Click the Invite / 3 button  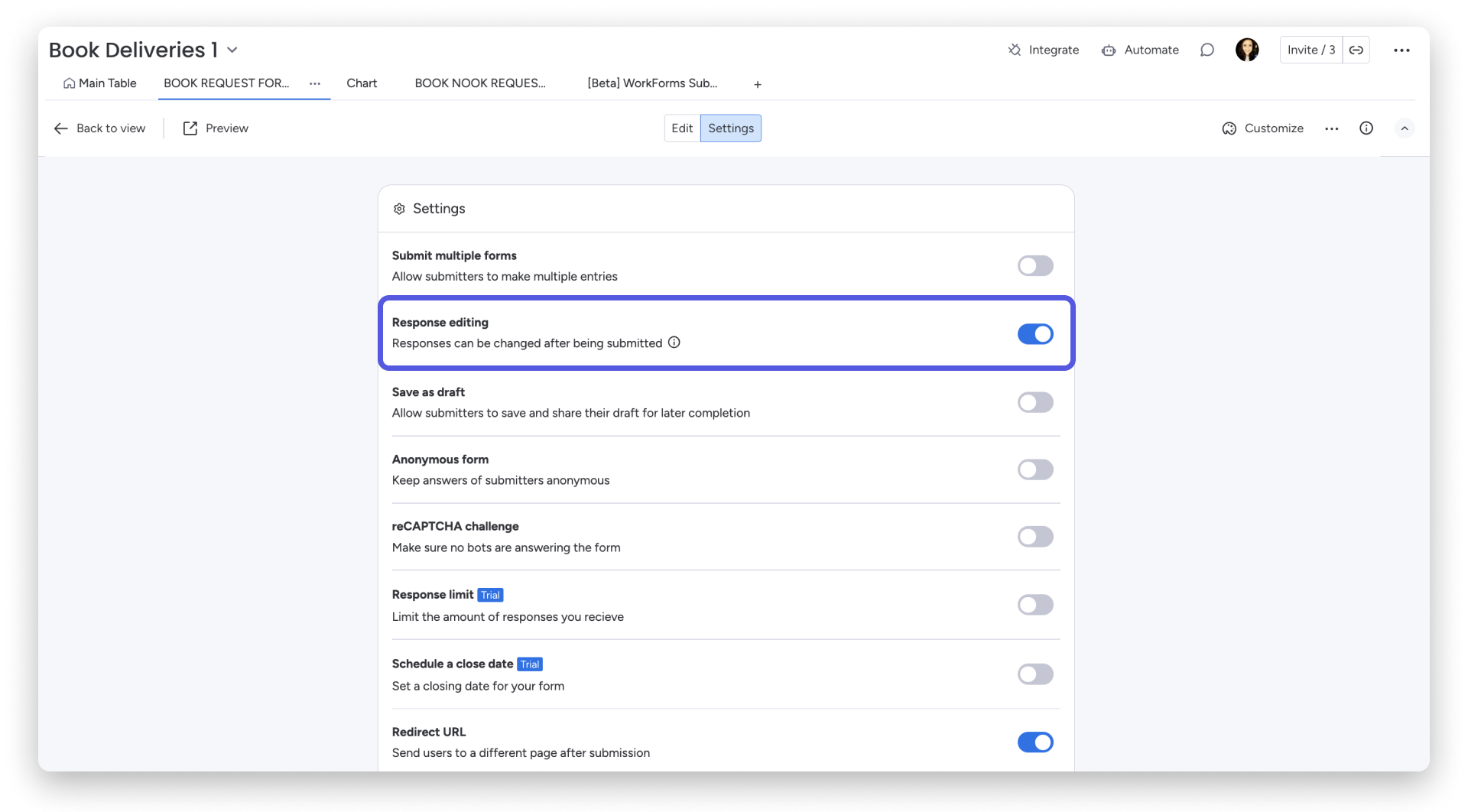[x=1310, y=50]
